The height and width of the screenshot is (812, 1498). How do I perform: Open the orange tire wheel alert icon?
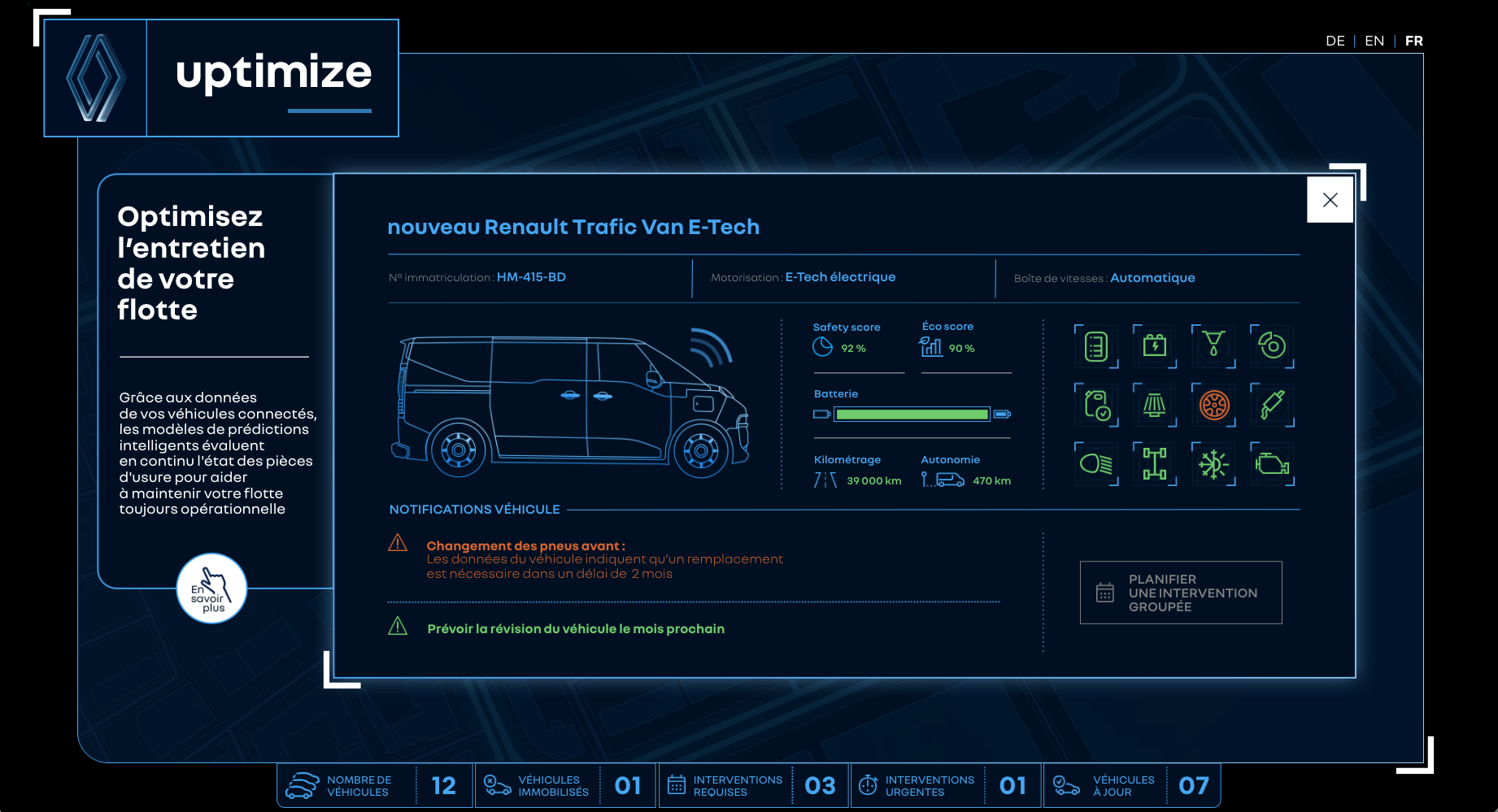click(1213, 405)
